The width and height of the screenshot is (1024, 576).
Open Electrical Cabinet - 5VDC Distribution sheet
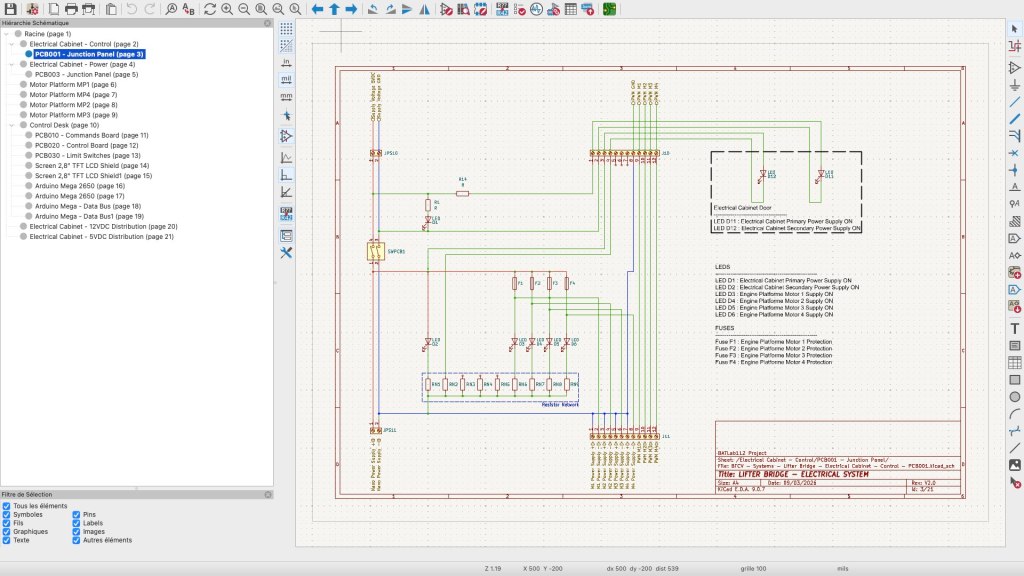(102, 237)
